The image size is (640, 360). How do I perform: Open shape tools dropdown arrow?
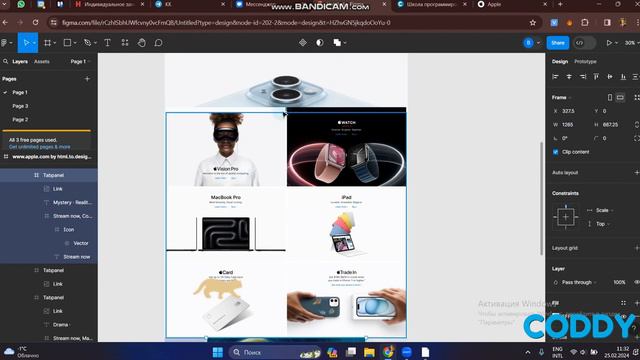coord(75,43)
